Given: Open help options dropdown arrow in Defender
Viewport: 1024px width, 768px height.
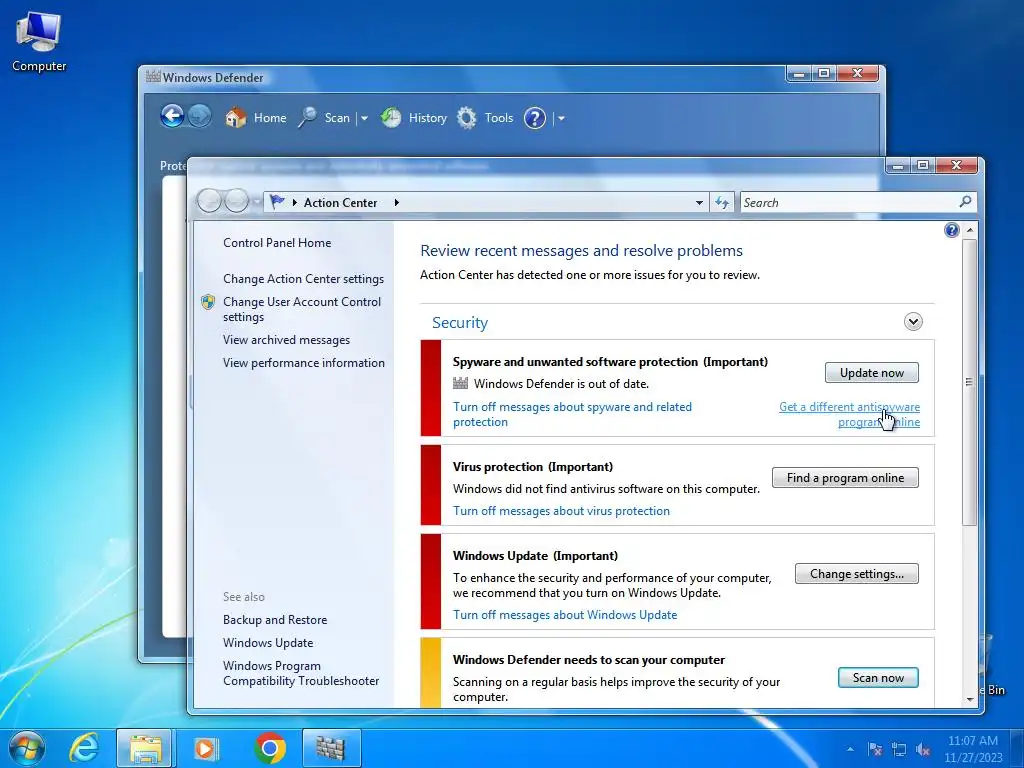Looking at the screenshot, I should (x=561, y=119).
